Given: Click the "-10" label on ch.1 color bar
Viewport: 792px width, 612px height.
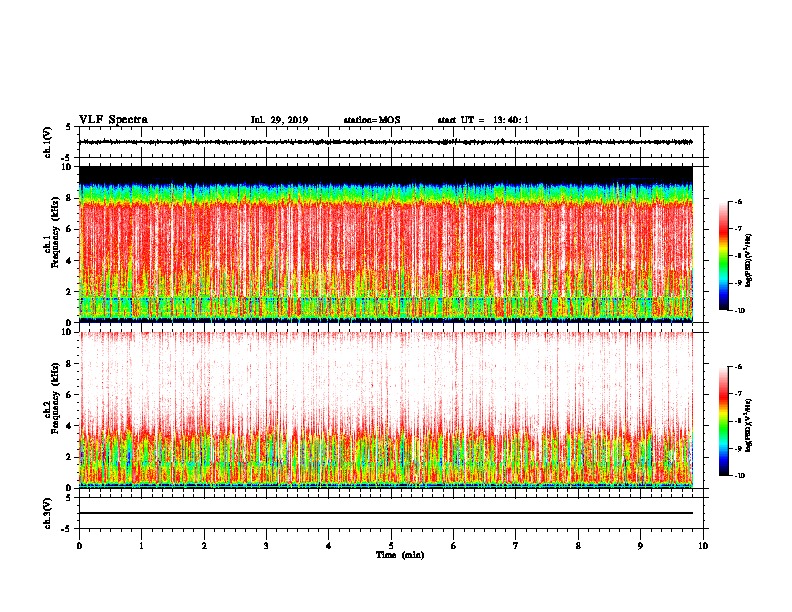Looking at the screenshot, I should (740, 311).
